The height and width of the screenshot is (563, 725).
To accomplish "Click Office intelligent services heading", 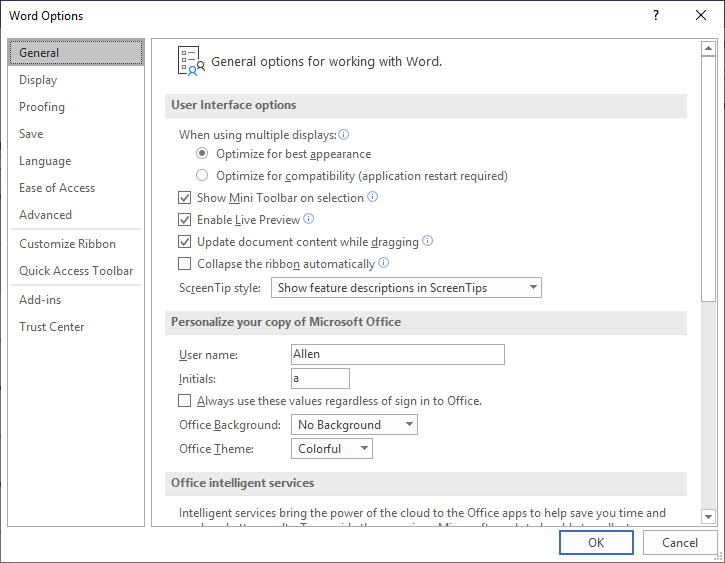I will [242, 483].
